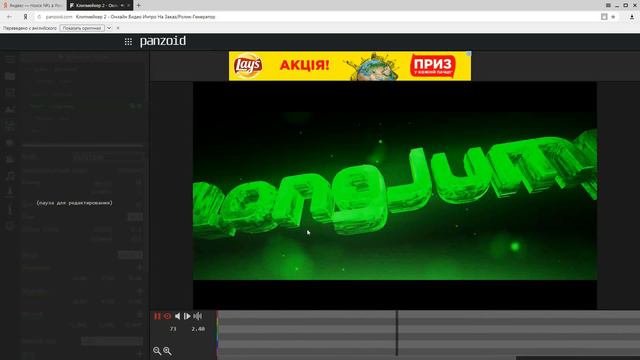The height and width of the screenshot is (360, 640).
Task: Go back with the browser back arrow
Action: (x=9, y=17)
